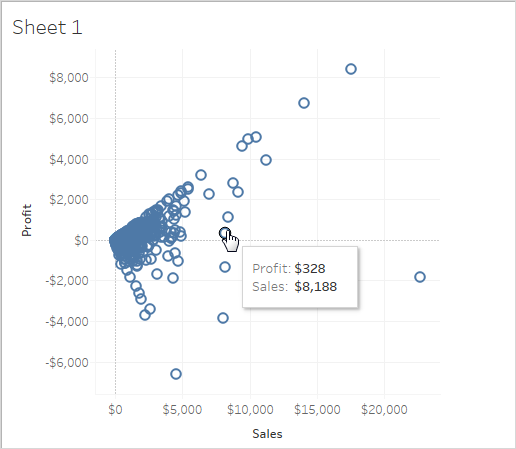
Task: Select the mark at $8,000 sales, -$3,800 profit
Action: point(223,318)
